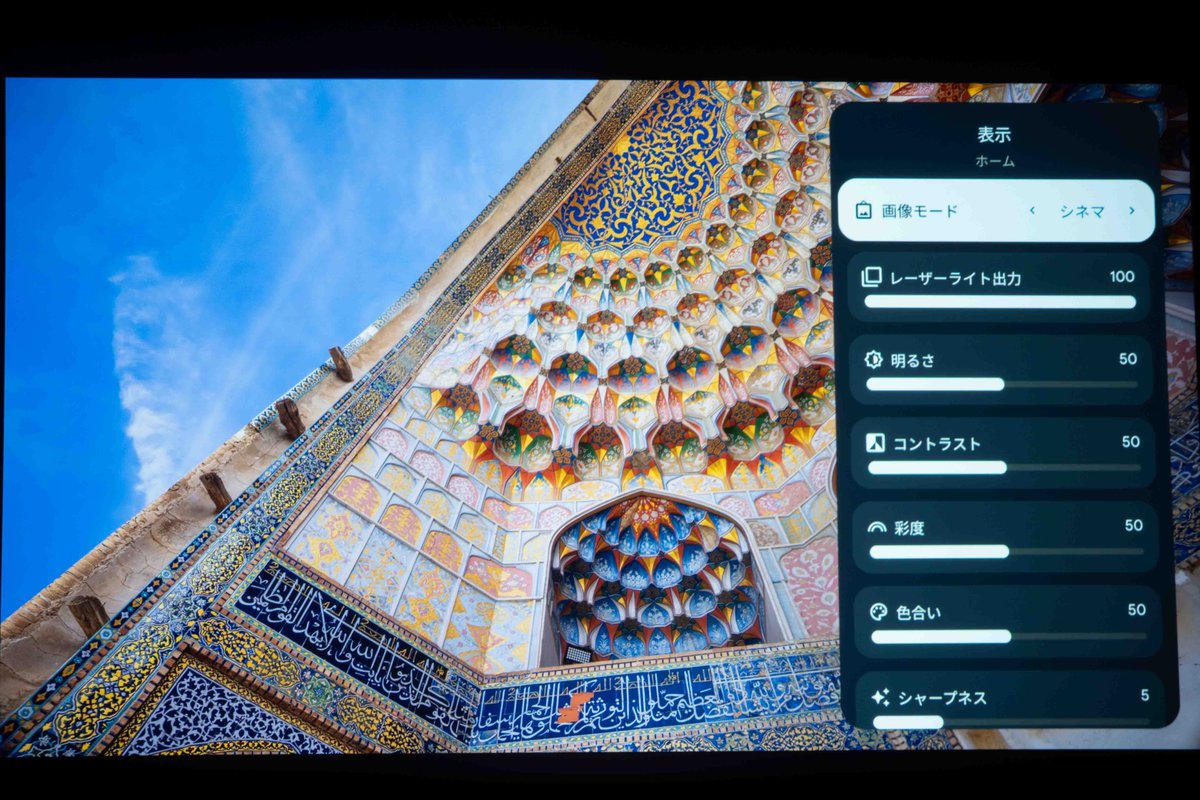1200x800 pixels.
Task: Select the 彩度 saturation icon
Action: (x=877, y=526)
